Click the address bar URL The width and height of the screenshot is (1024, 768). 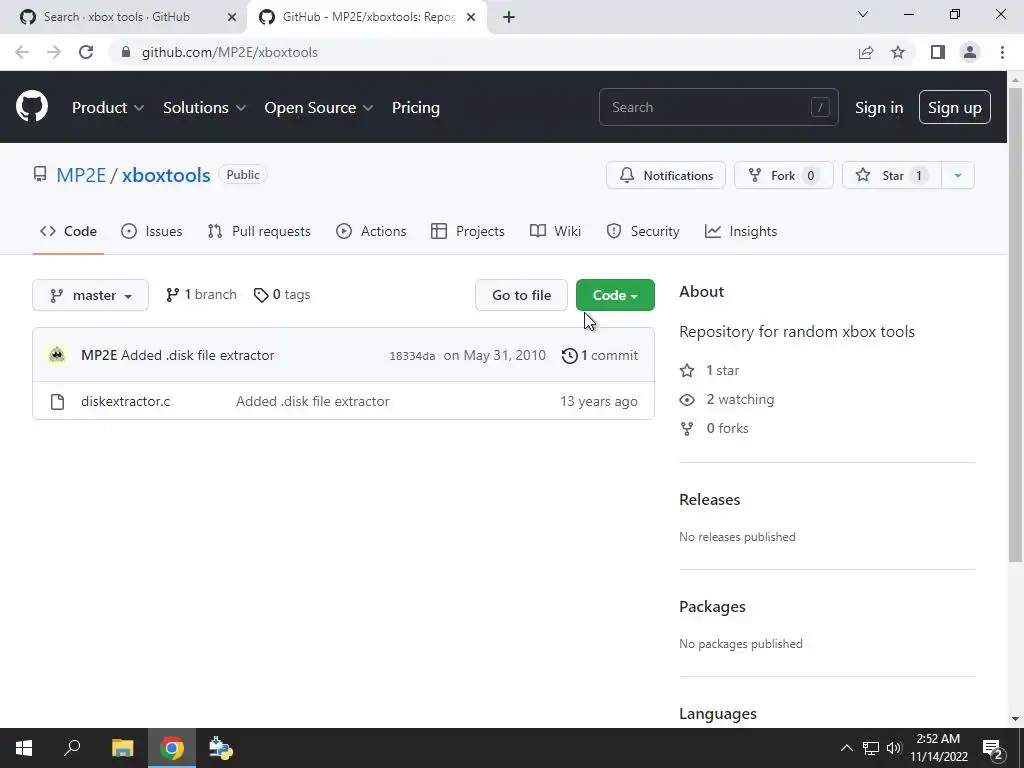pyautogui.click(x=230, y=52)
